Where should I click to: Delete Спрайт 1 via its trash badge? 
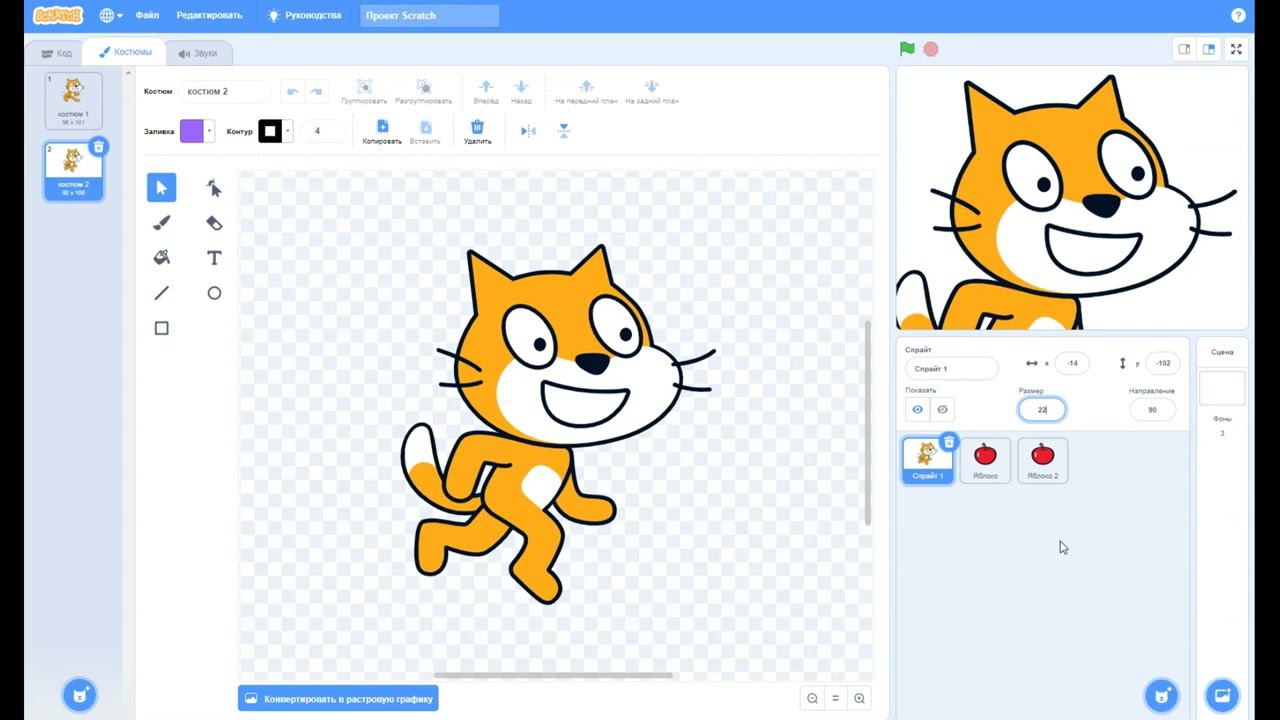[950, 441]
